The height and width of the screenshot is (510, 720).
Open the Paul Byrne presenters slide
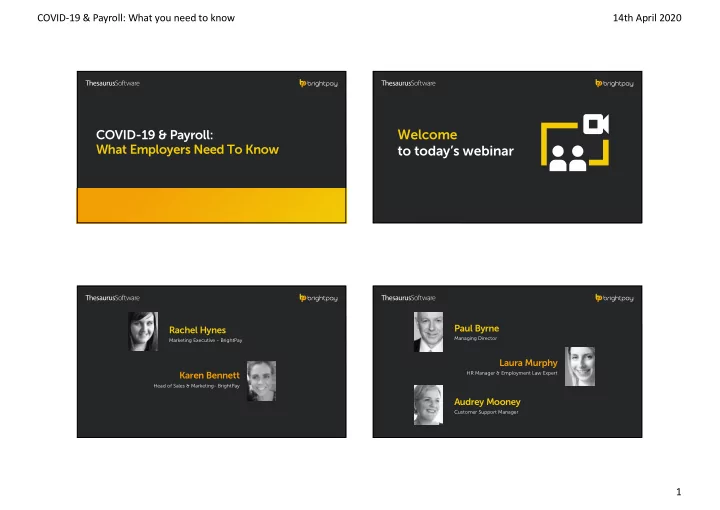(x=507, y=361)
